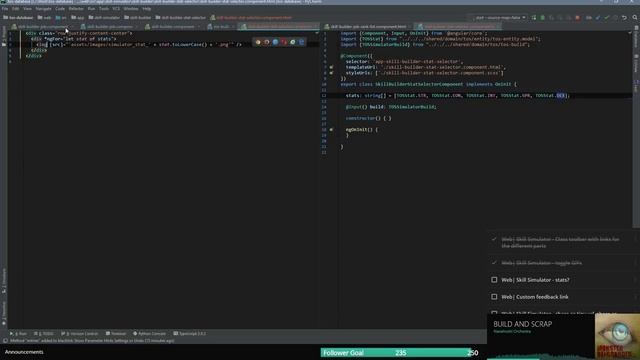Click the 'skill-simulator' breadcrumb folder
This screenshot has width=640, height=360.
(104, 18)
